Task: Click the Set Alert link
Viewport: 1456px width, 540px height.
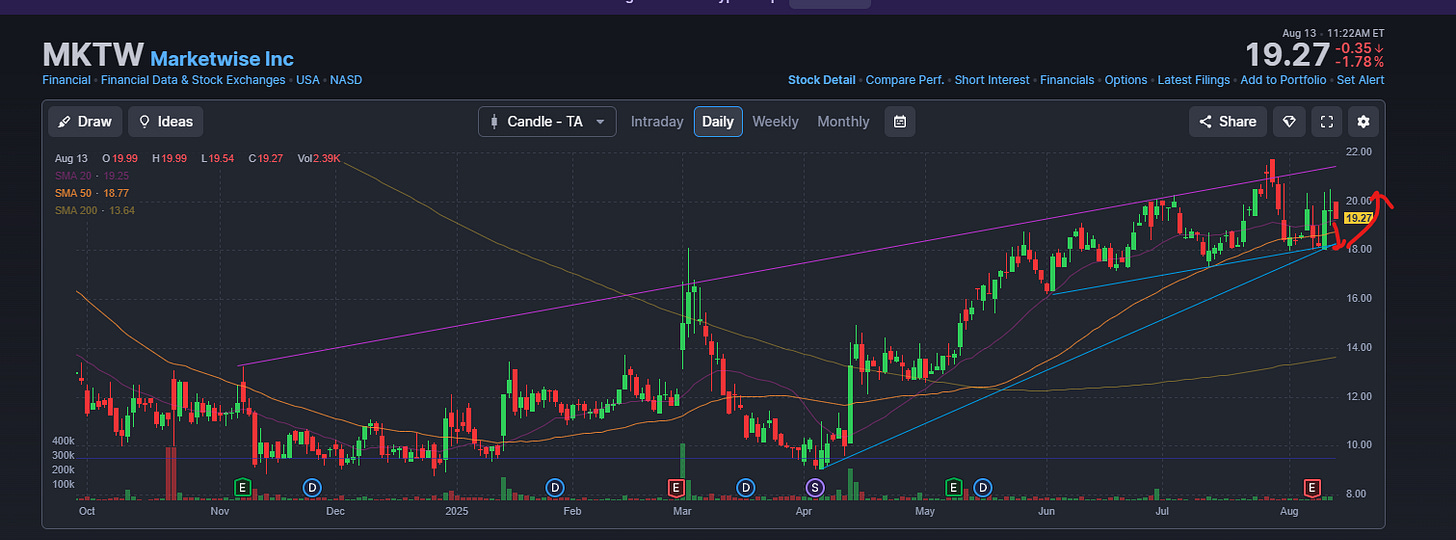Action: pyautogui.click(x=1360, y=80)
